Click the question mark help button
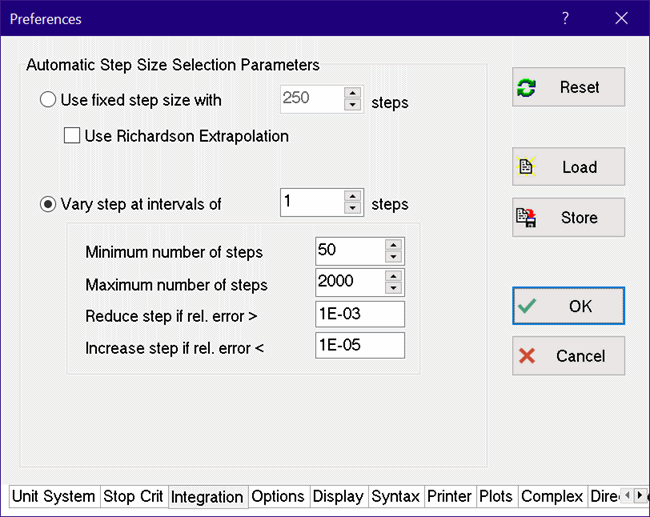Screen dimensions: 650x517 [565, 18]
